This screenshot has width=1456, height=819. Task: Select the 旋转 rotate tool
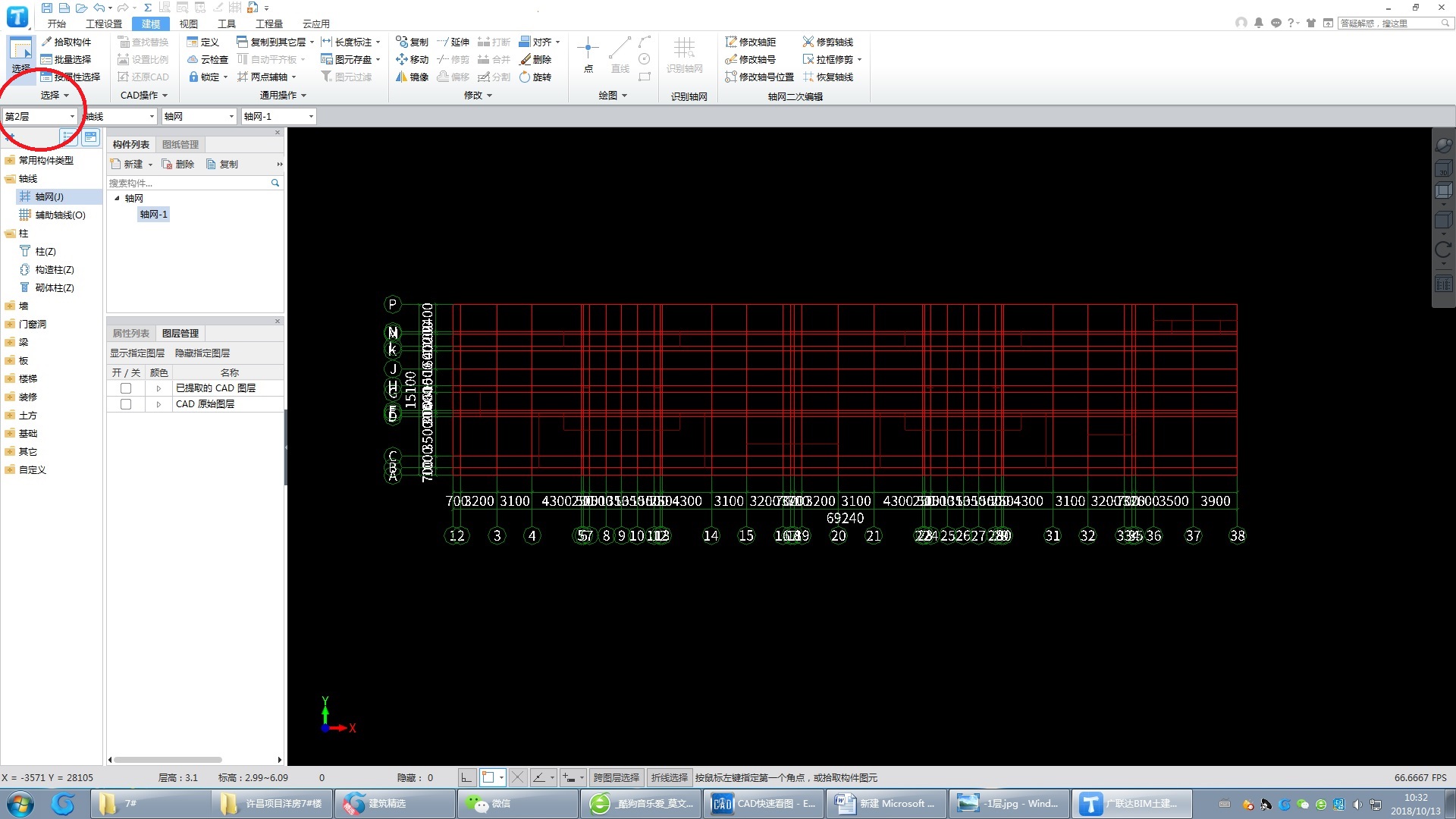[535, 77]
